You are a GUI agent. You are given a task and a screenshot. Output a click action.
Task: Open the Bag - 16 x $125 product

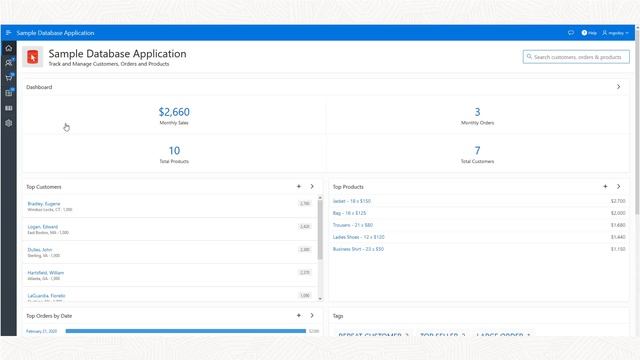point(349,213)
